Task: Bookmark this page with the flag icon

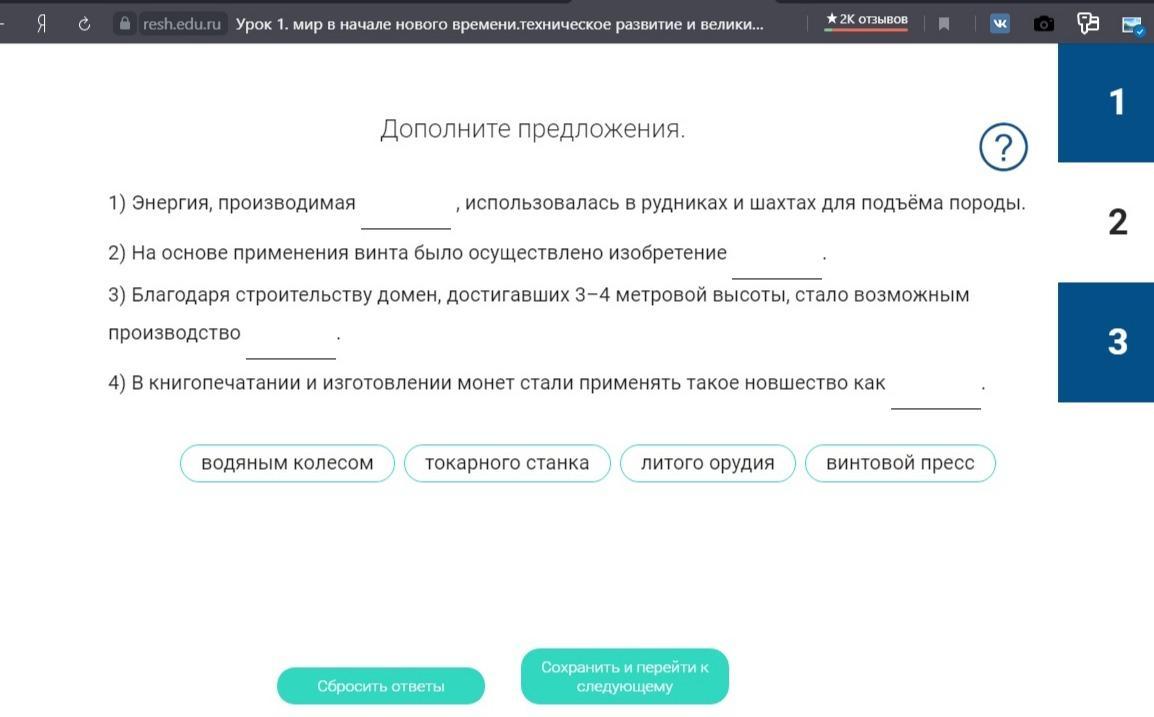Action: (944, 24)
